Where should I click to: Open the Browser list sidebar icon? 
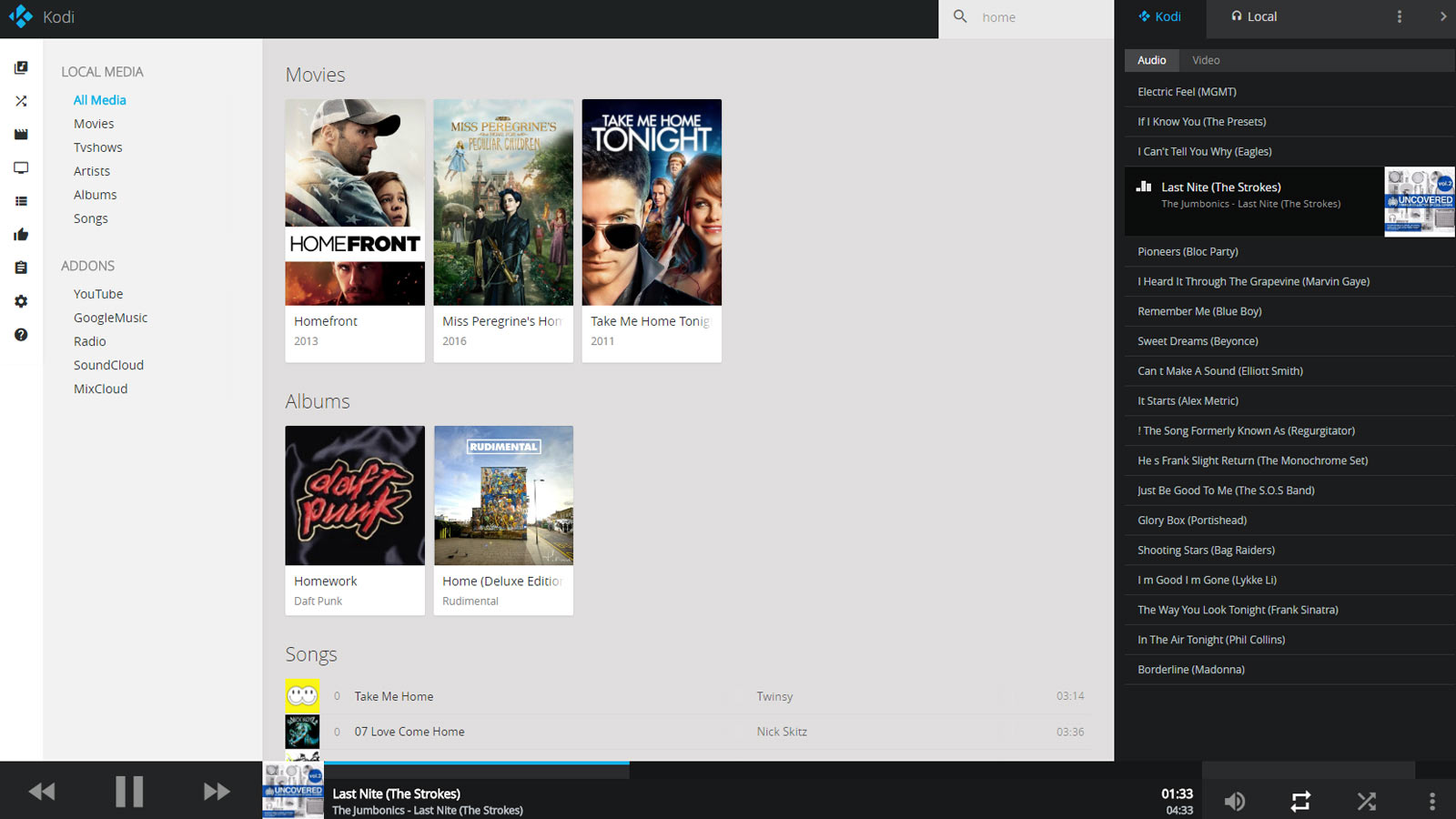[21, 201]
